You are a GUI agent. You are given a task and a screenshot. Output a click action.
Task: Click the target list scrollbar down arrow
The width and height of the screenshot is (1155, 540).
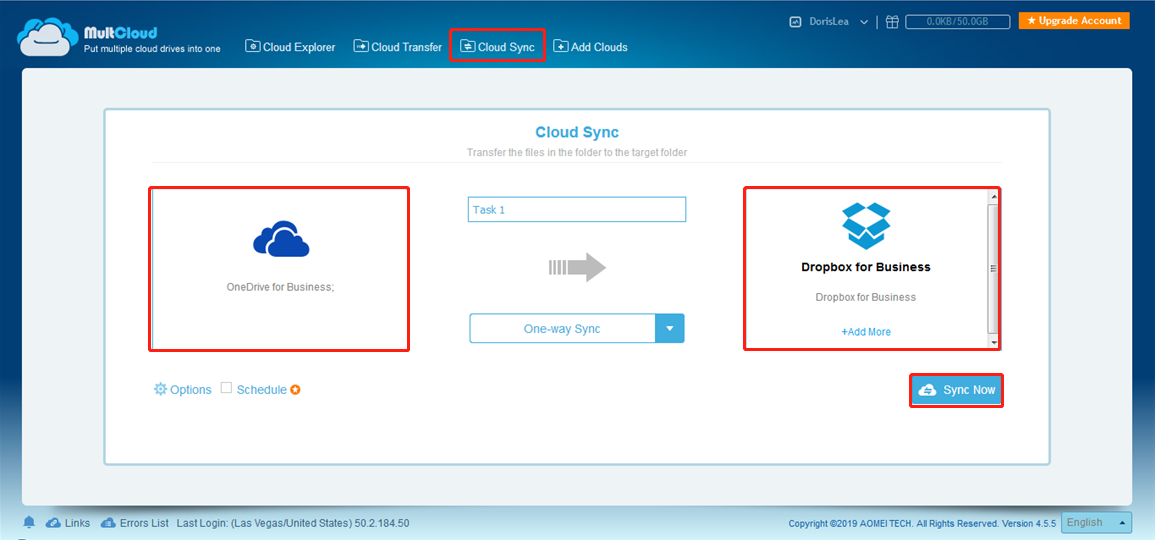(993, 343)
